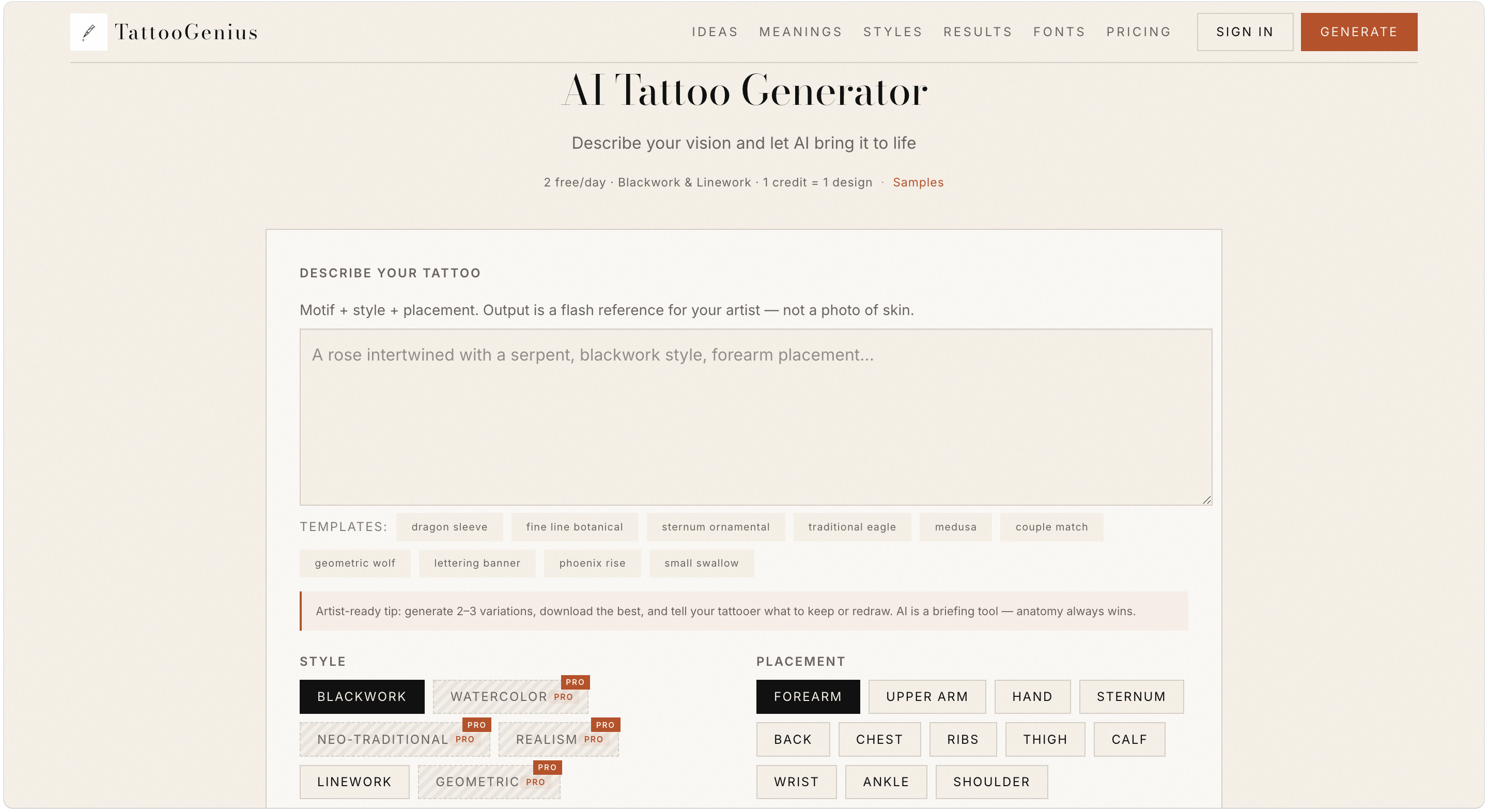Click the 'PLACEMENT' section heading
Image resolution: width=1488 pixels, height=812 pixels.
pyautogui.click(x=801, y=662)
